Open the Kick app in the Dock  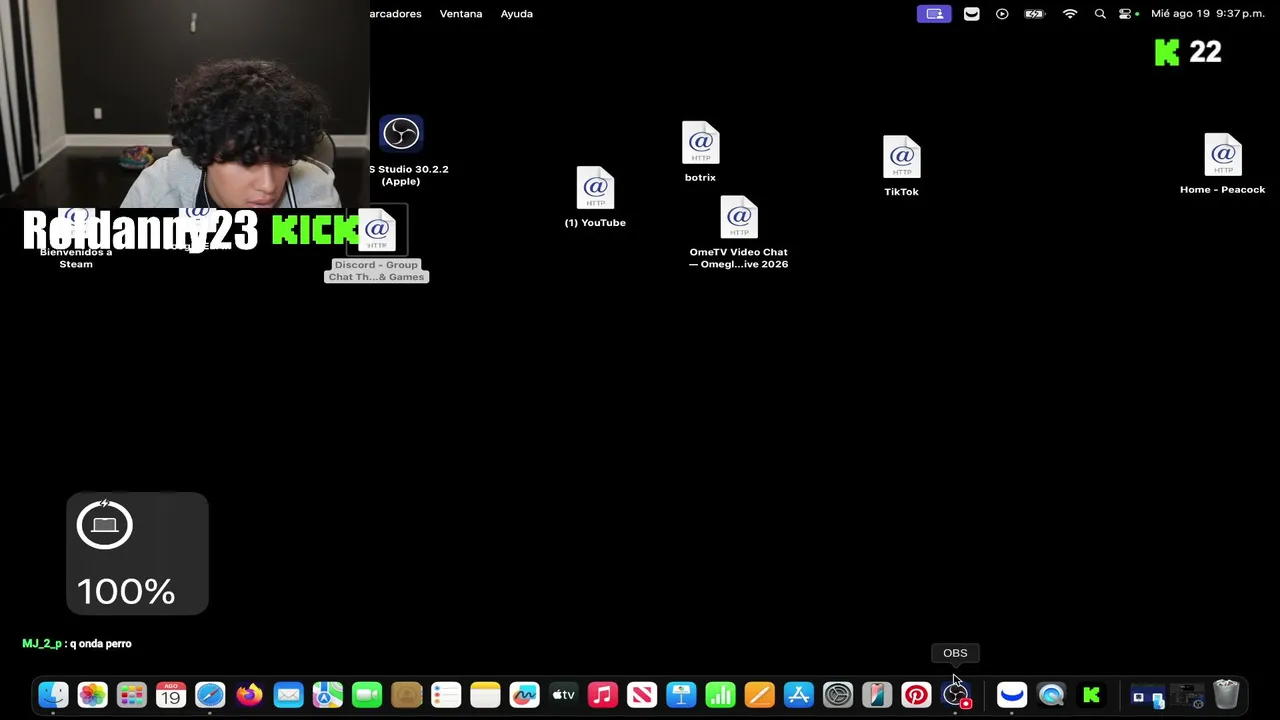[x=1091, y=694]
